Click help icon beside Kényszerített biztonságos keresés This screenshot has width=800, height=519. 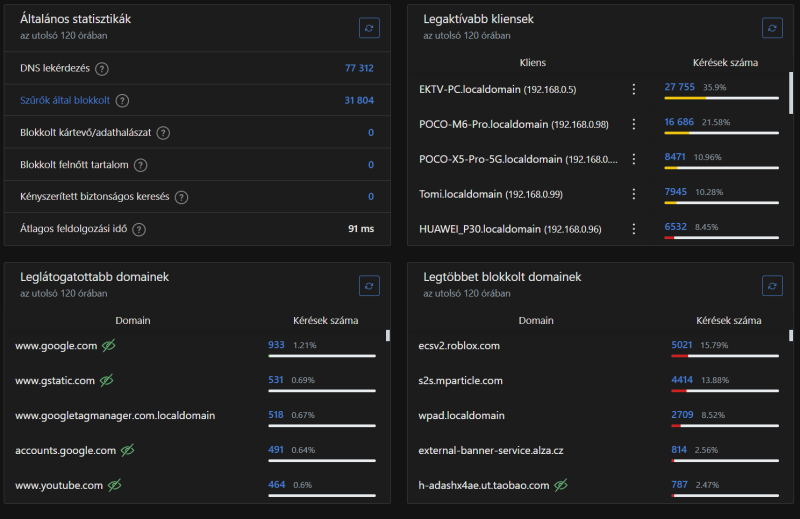[x=181, y=197]
